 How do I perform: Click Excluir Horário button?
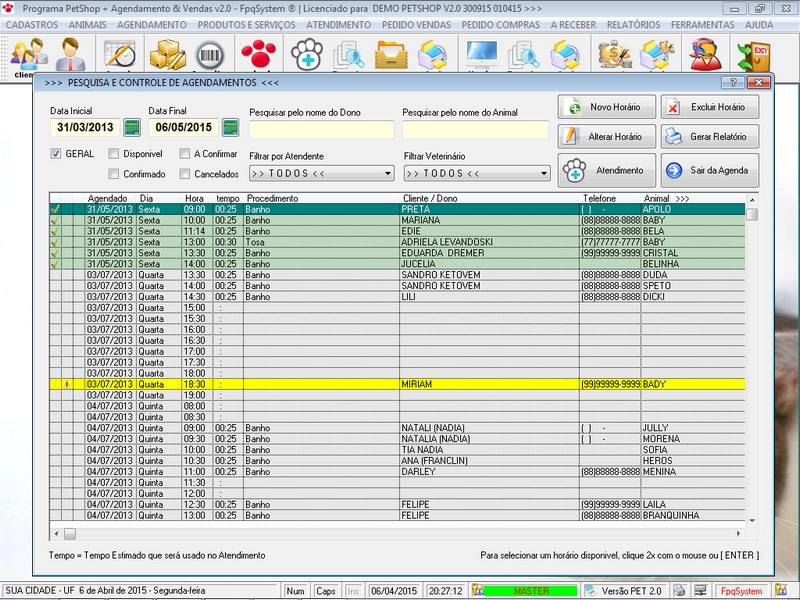point(710,107)
